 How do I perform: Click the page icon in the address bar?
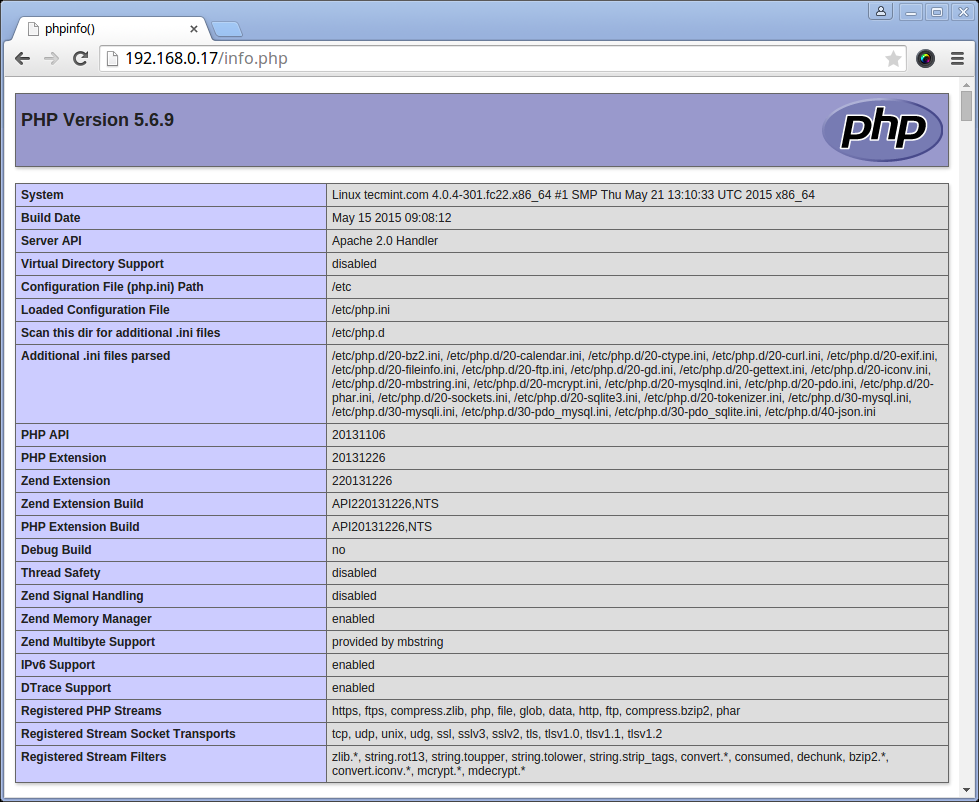pos(112,59)
